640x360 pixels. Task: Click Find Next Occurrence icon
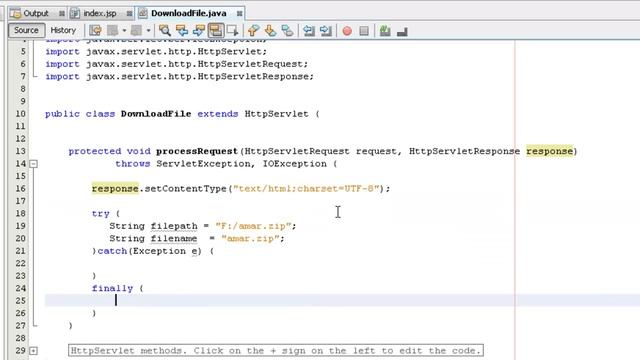coord(199,31)
